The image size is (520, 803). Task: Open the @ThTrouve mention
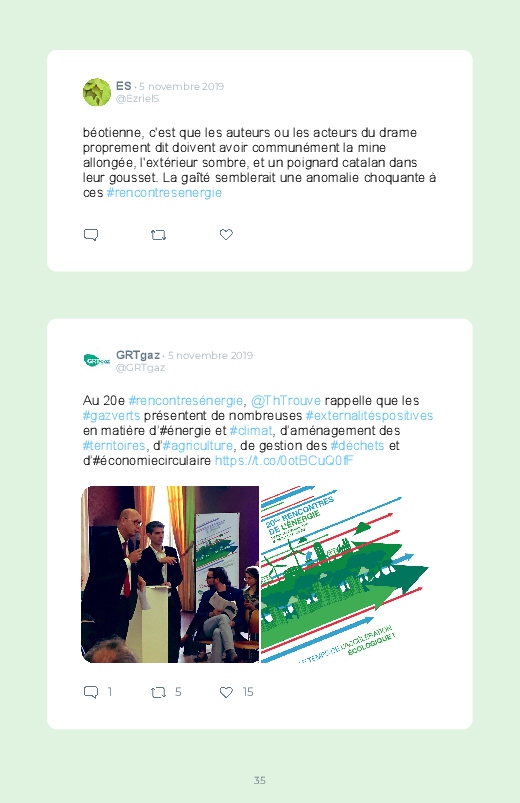coord(286,400)
